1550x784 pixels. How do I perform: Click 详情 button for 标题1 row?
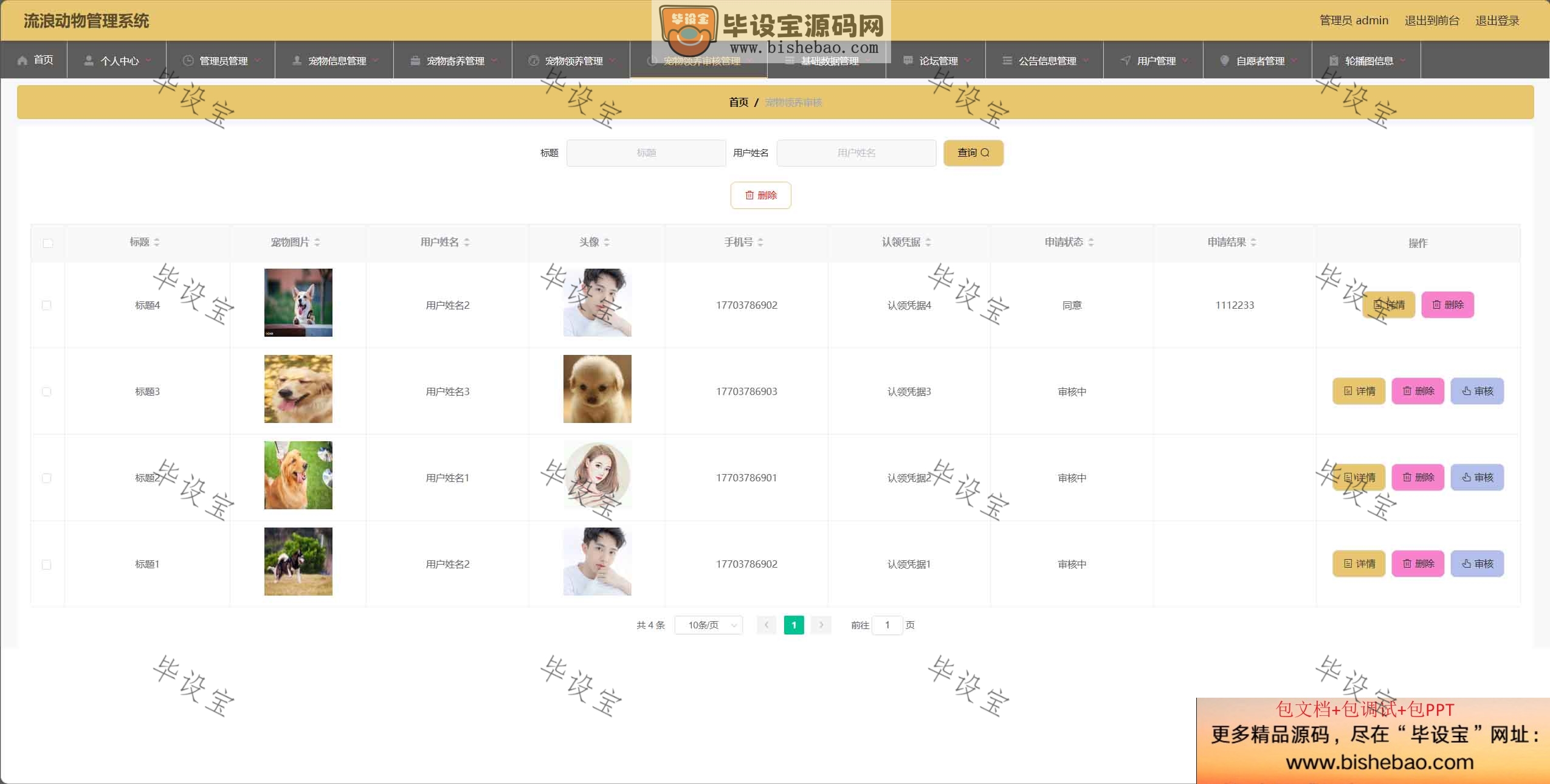click(1359, 563)
